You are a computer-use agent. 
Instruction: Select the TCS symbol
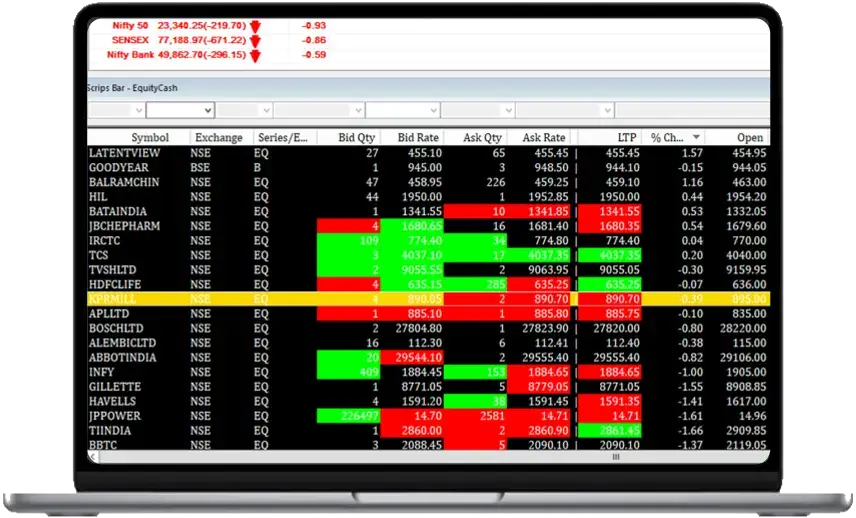click(x=99, y=255)
